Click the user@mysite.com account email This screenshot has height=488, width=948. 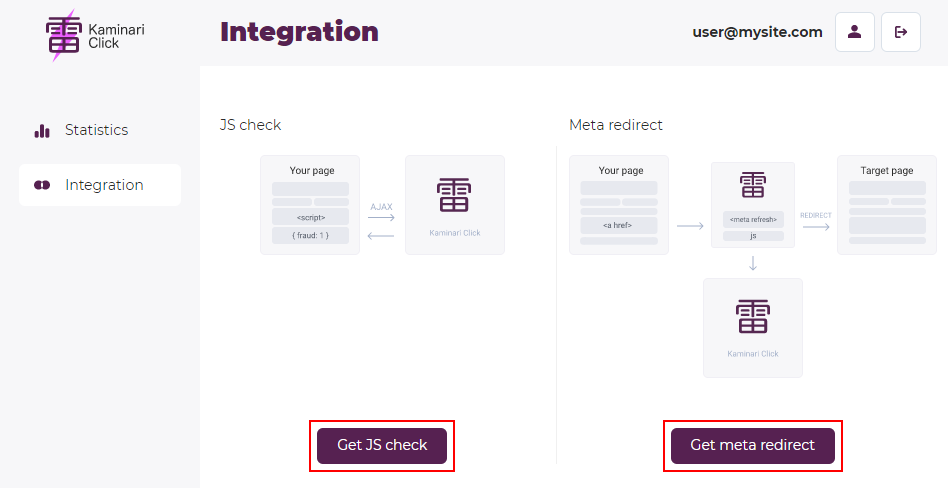[x=757, y=32]
